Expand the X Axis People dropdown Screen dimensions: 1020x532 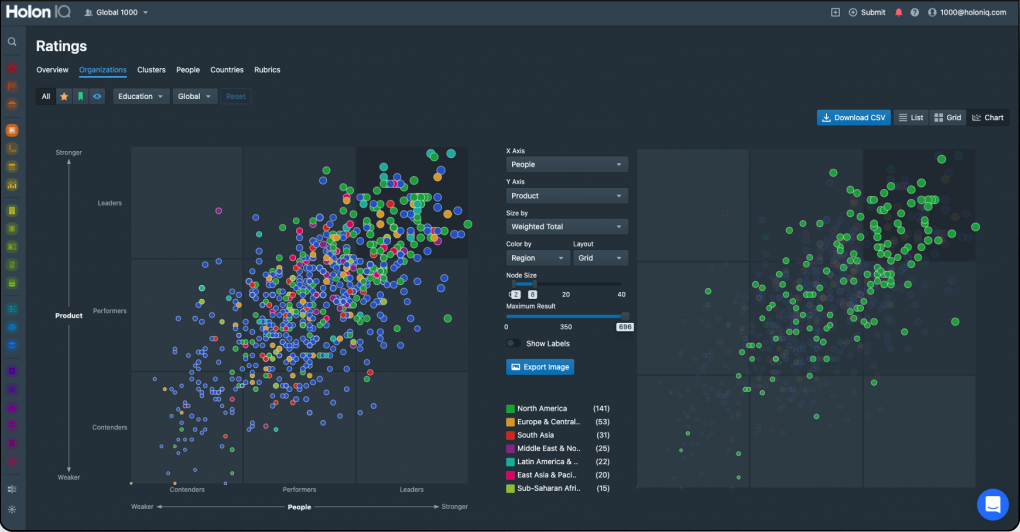tap(567, 164)
